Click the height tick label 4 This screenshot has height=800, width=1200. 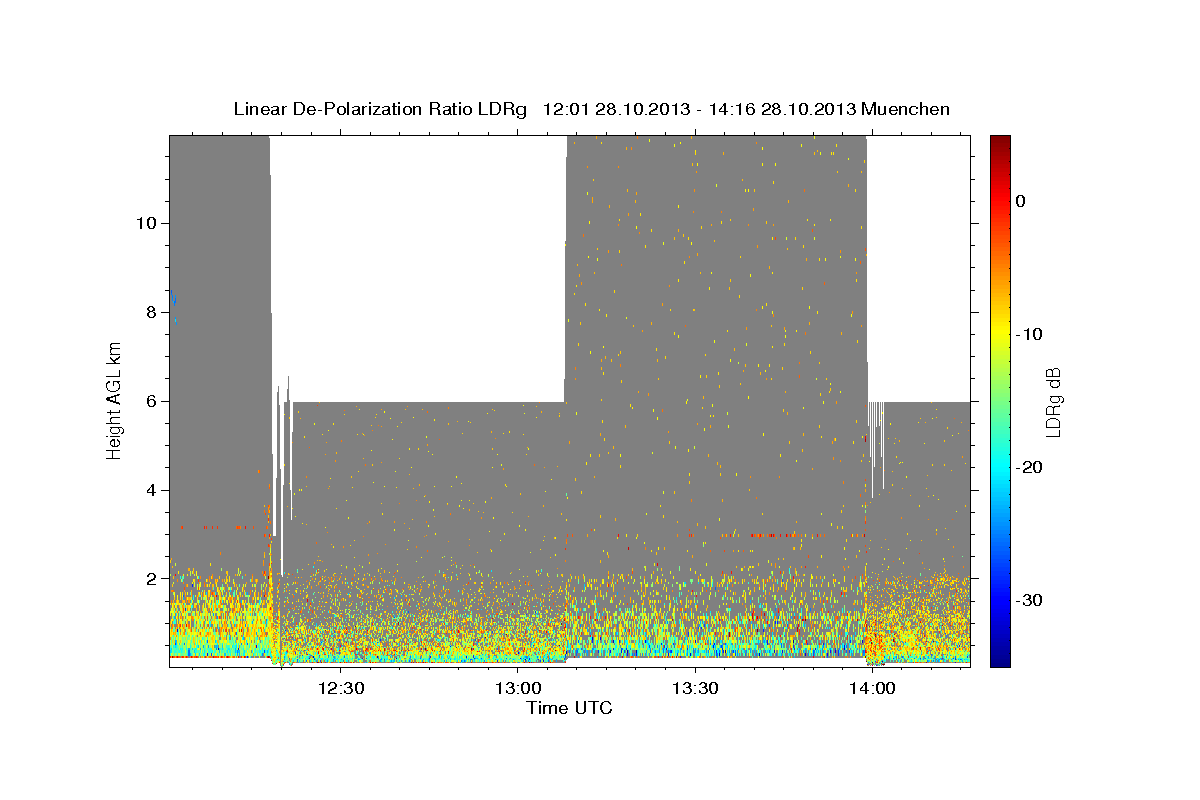pos(150,490)
